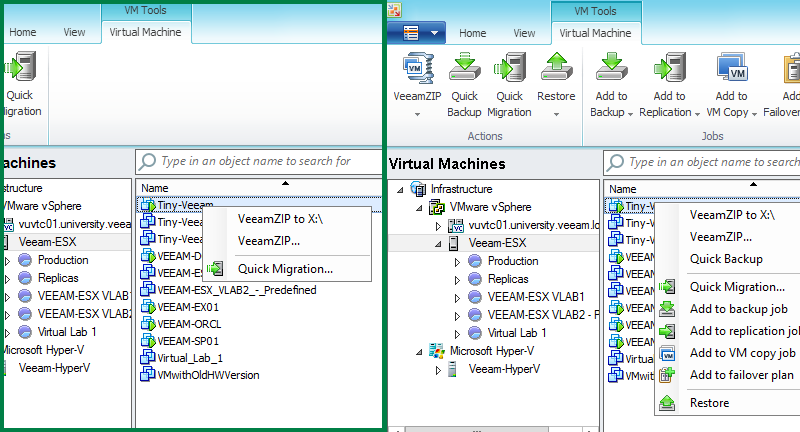Click Add to backup job menu icon

point(667,309)
